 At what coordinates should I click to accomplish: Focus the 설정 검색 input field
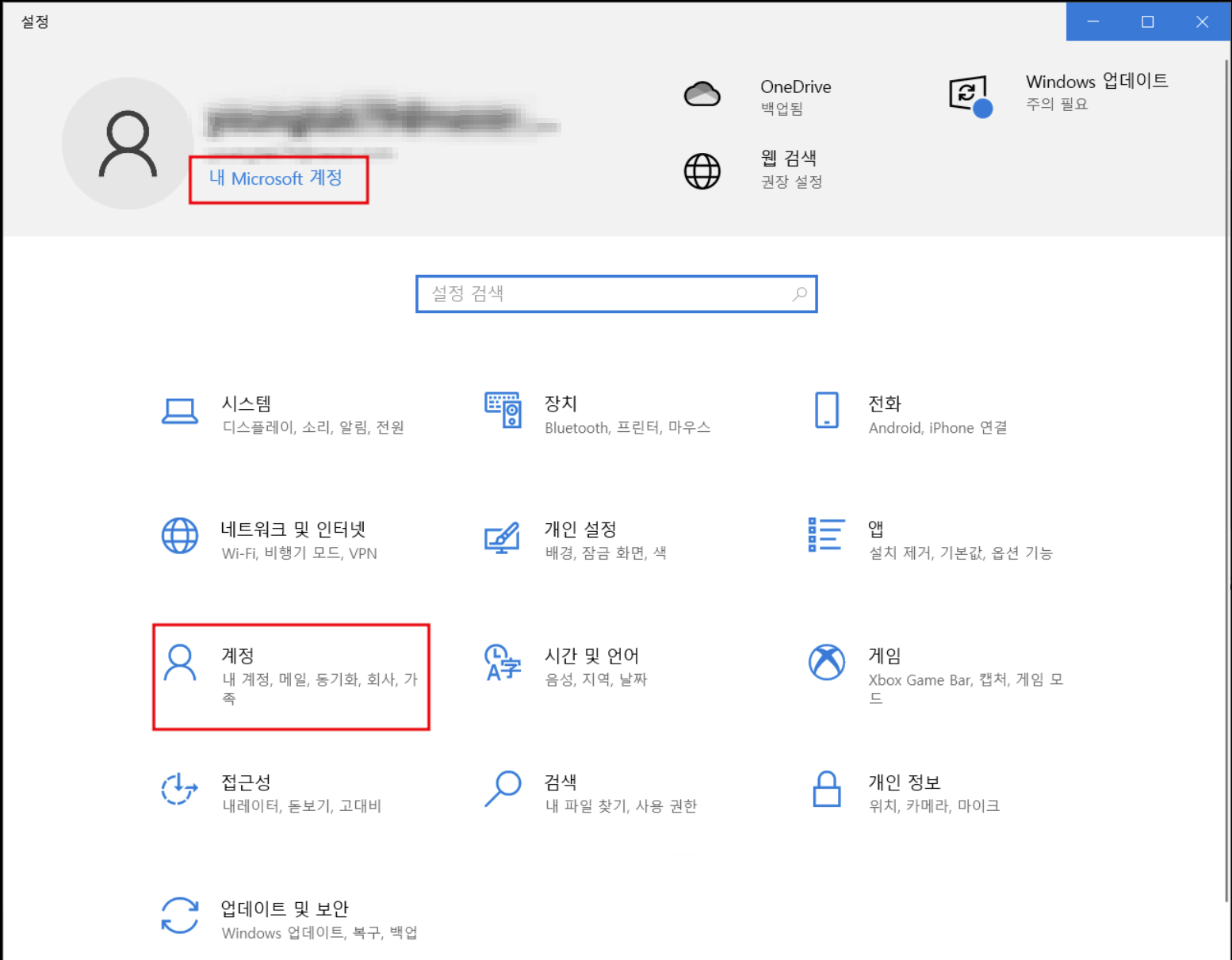click(617, 294)
